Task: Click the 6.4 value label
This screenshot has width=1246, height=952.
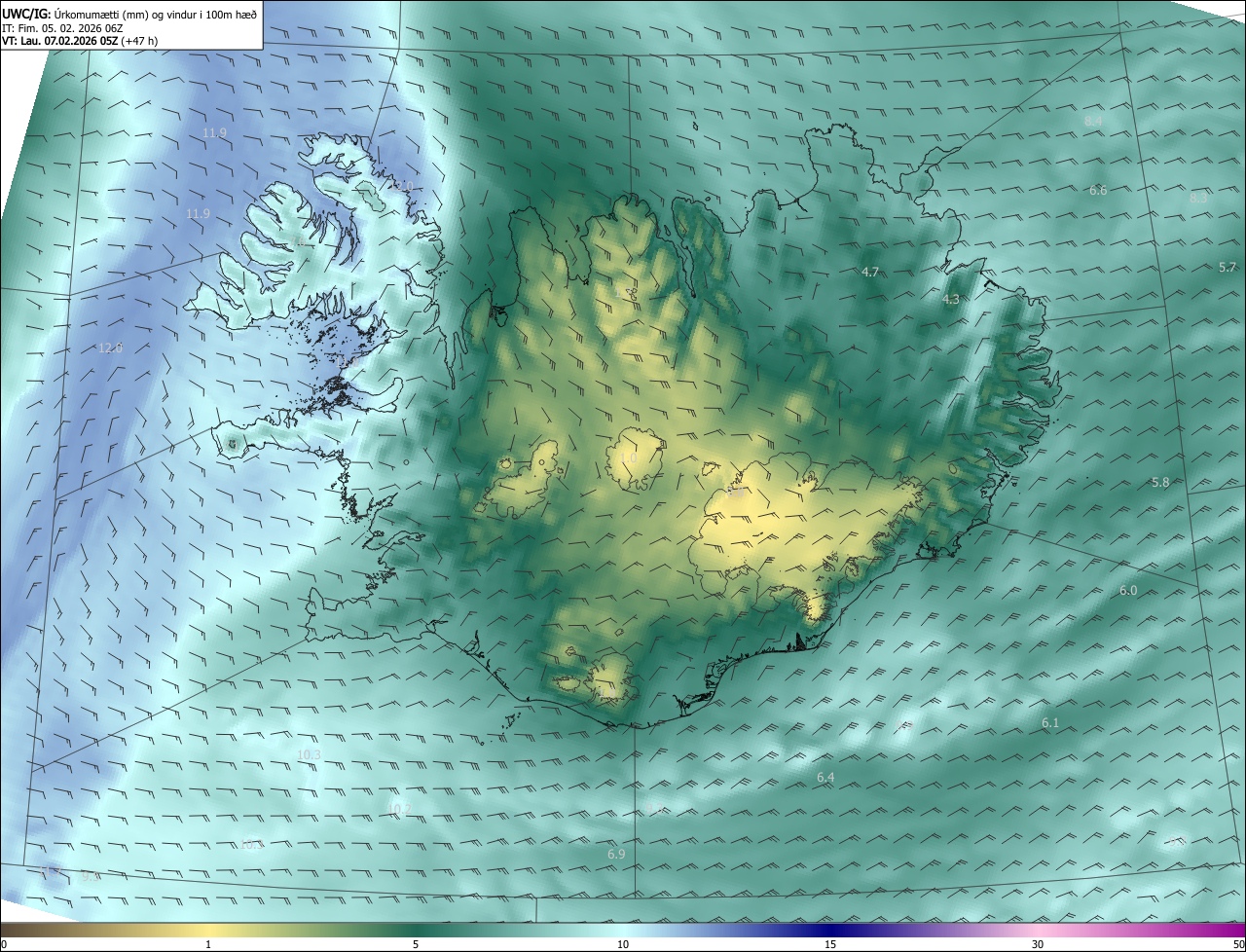Action: (x=825, y=778)
